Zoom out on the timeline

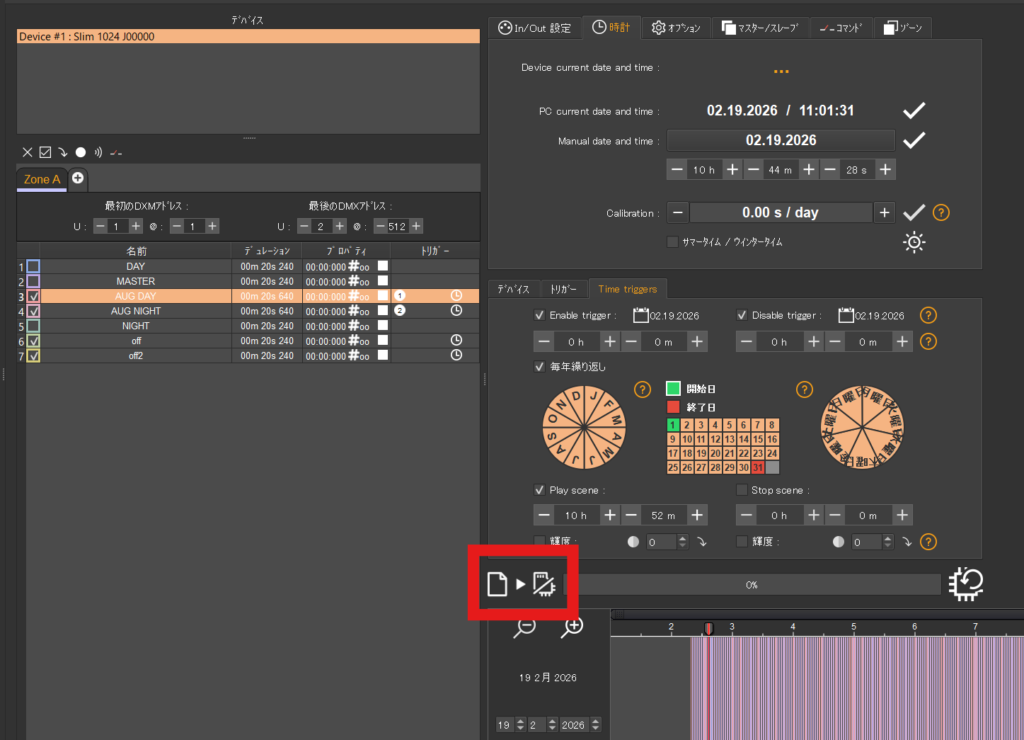524,627
